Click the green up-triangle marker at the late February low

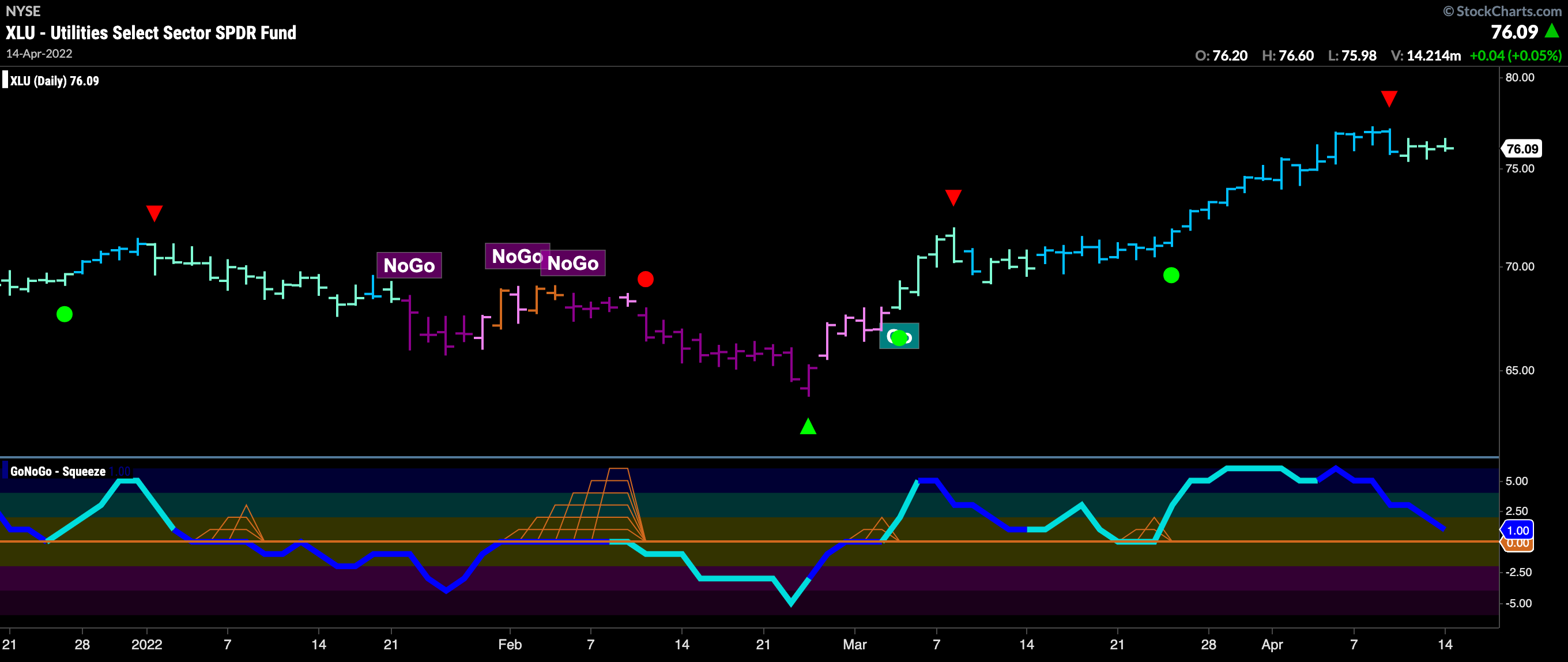click(808, 426)
